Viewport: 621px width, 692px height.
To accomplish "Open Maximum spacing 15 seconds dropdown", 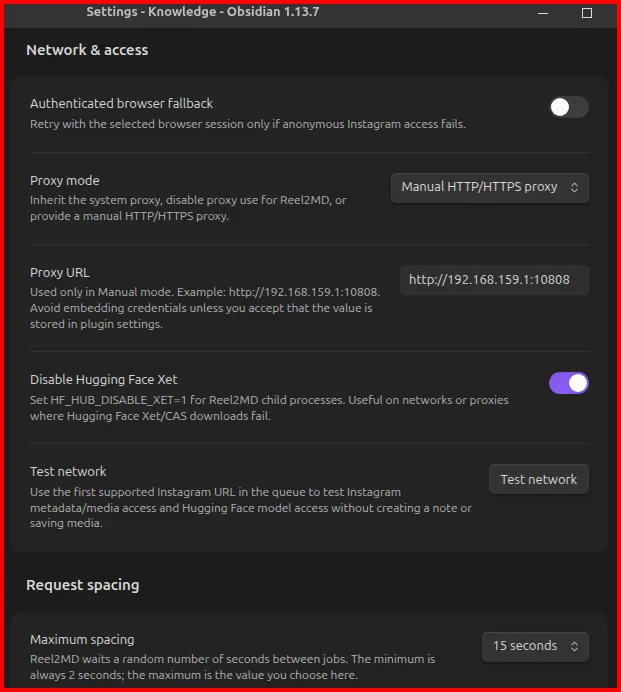I will pos(535,647).
